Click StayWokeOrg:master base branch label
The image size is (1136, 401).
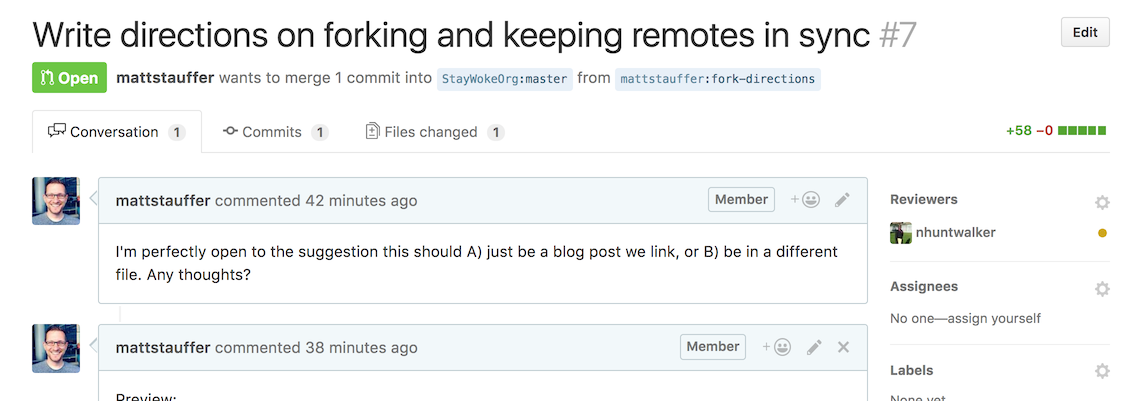(x=504, y=79)
